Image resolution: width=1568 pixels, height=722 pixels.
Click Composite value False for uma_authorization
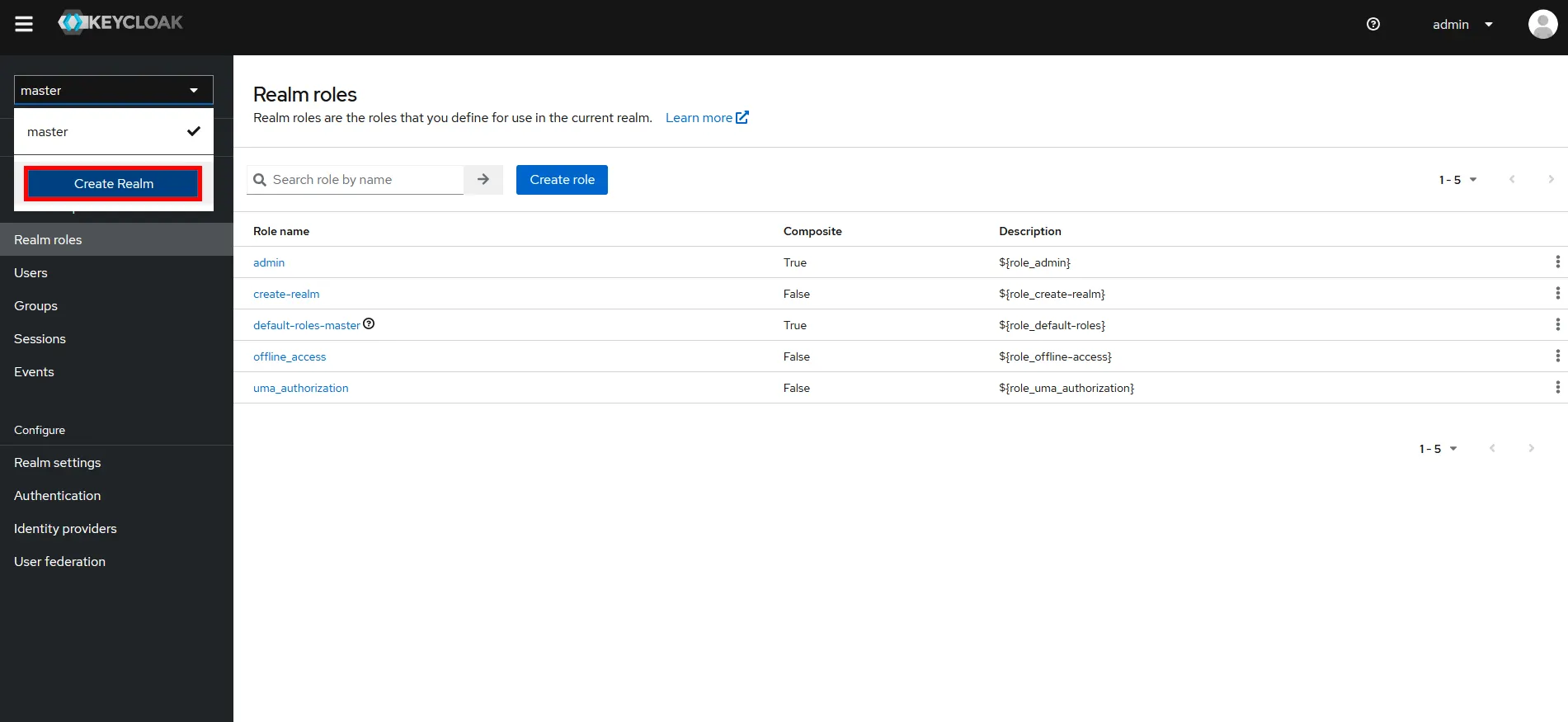797,388
